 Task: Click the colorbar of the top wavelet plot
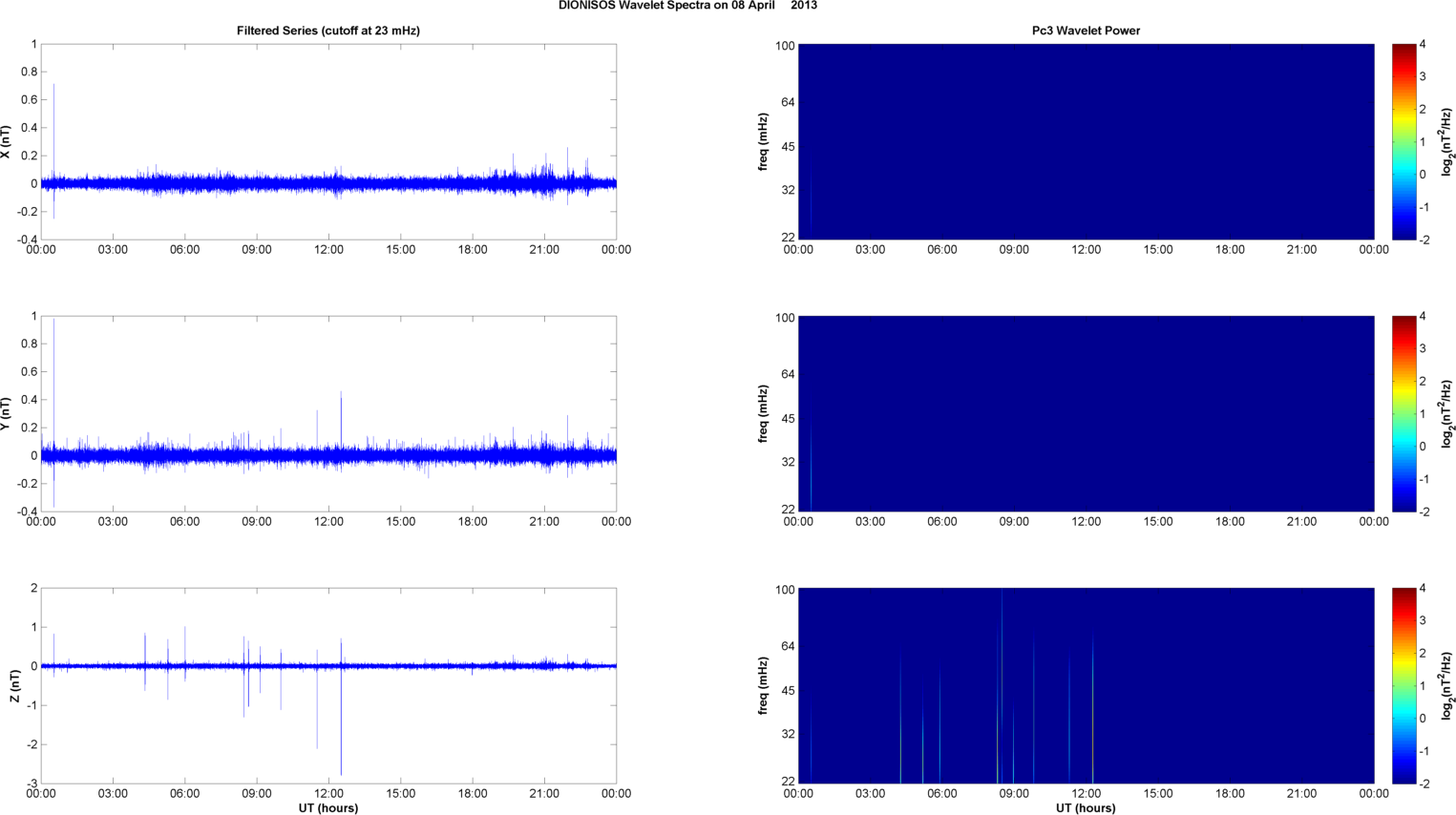pyautogui.click(x=1403, y=142)
